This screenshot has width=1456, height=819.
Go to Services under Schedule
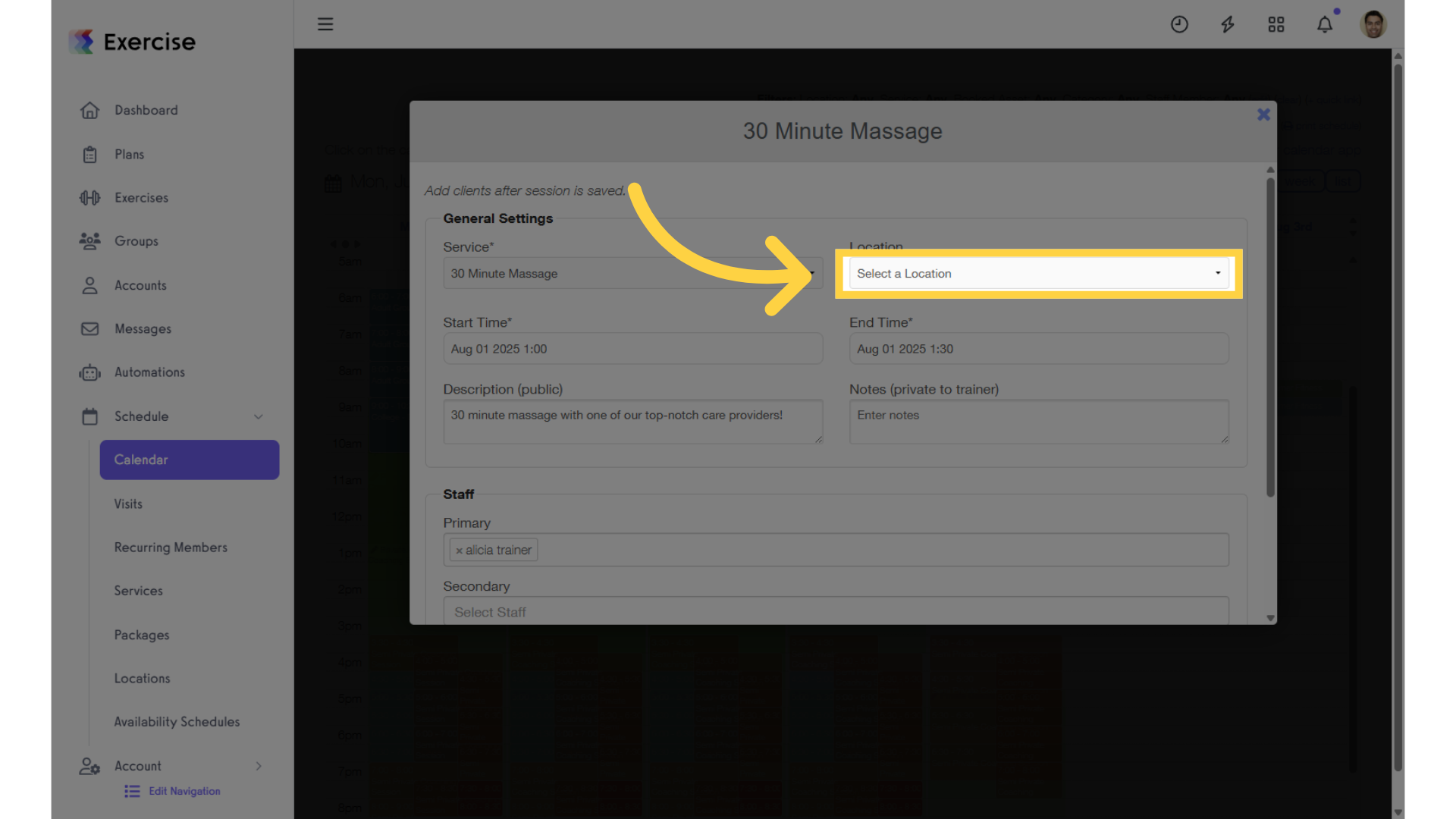coord(138,591)
